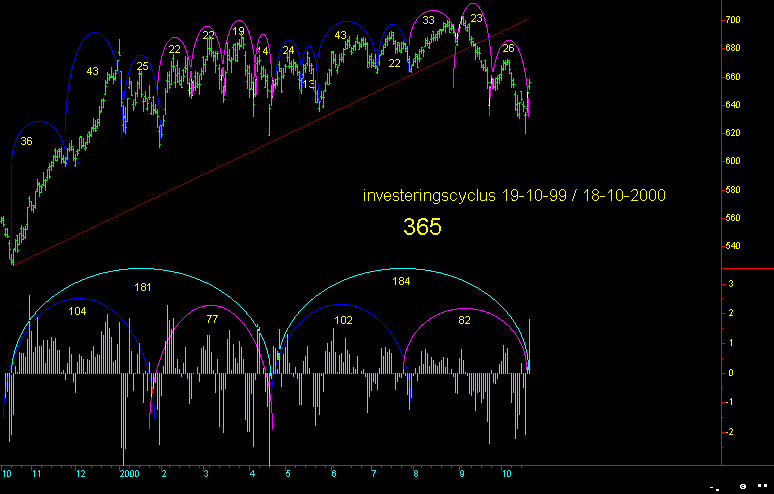The image size is (774, 494).
Task: Click month 7 on the time axis
Action: pyautogui.click(x=374, y=474)
